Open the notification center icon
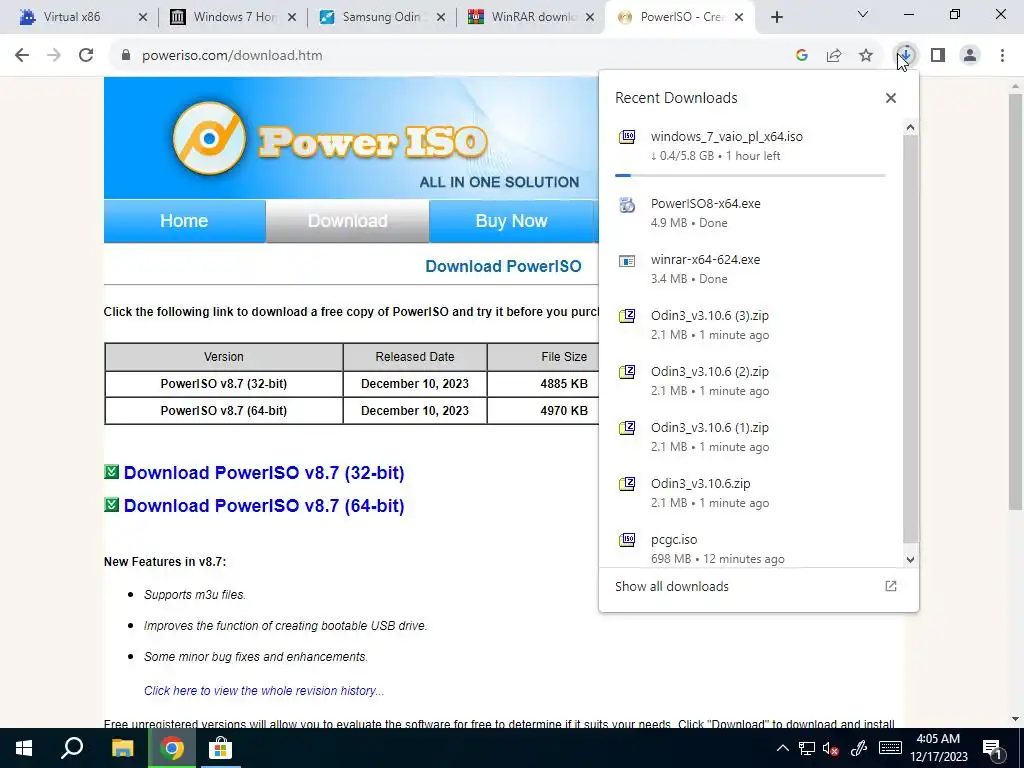This screenshot has height=768, width=1024. pyautogui.click(x=993, y=748)
